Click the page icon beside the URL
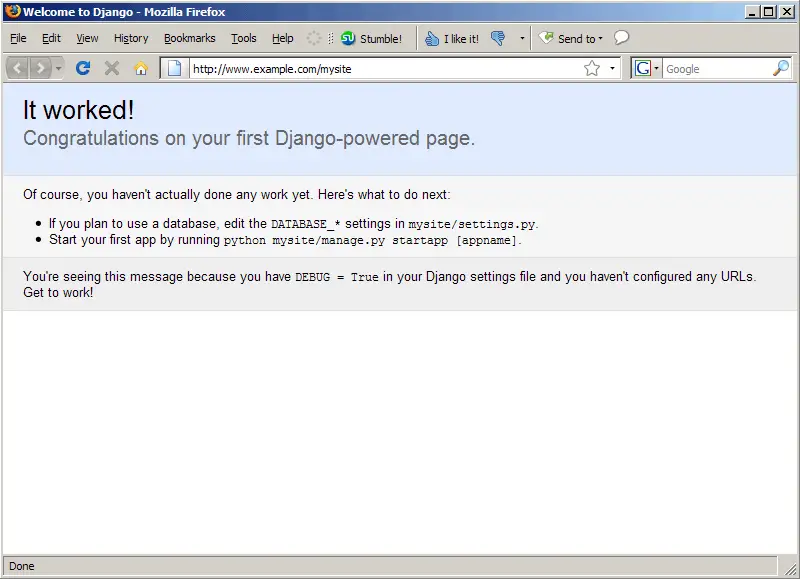This screenshot has height=579, width=800. point(174,68)
